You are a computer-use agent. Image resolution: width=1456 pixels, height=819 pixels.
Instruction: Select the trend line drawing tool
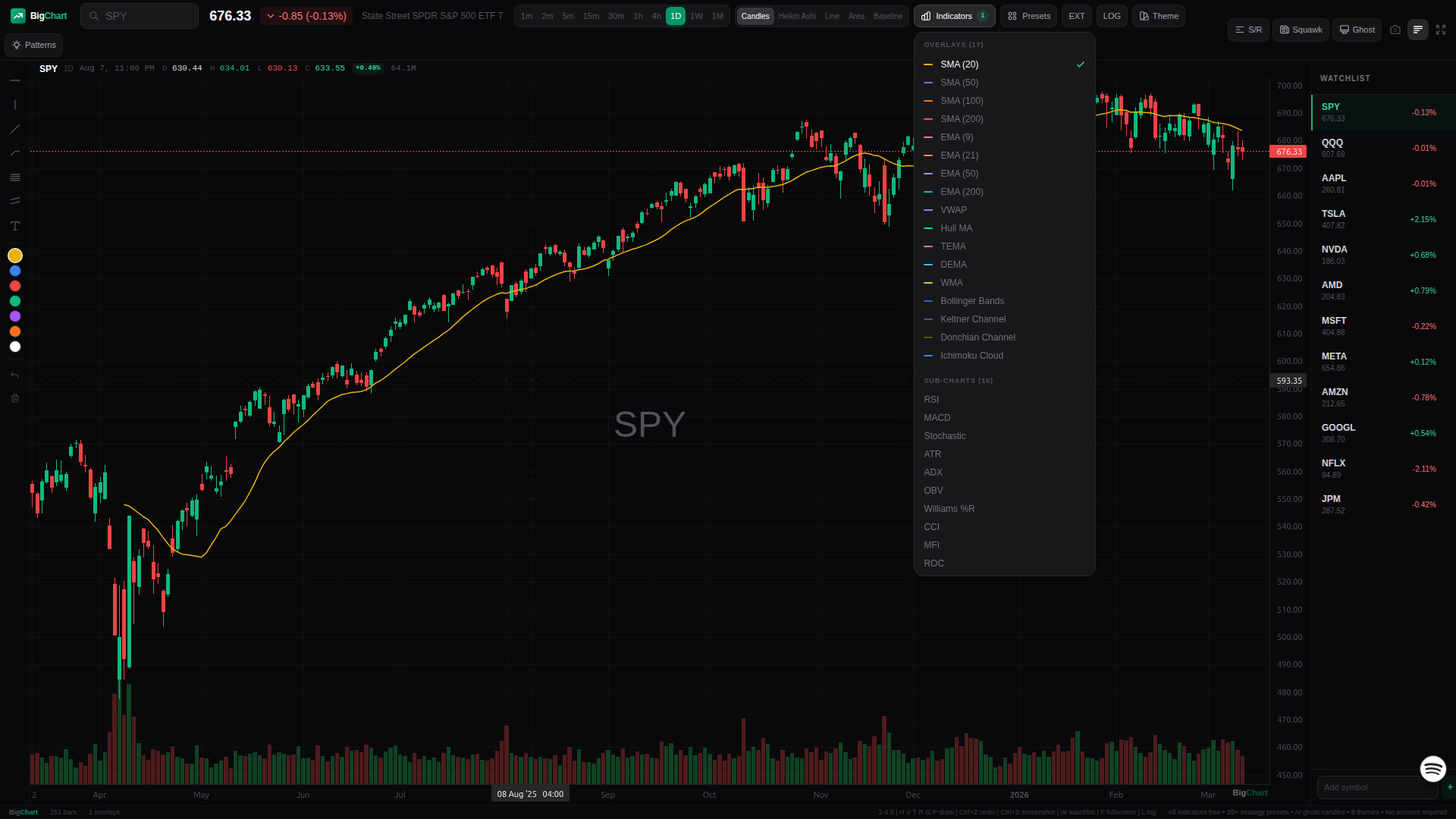(14, 129)
